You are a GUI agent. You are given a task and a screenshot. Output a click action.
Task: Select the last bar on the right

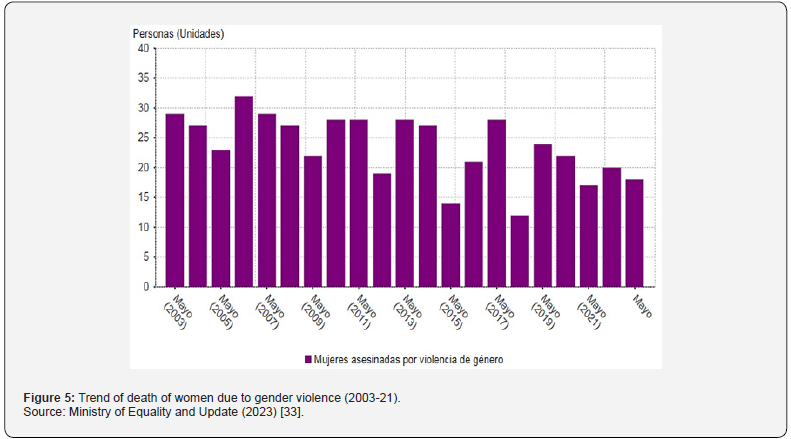coord(634,233)
